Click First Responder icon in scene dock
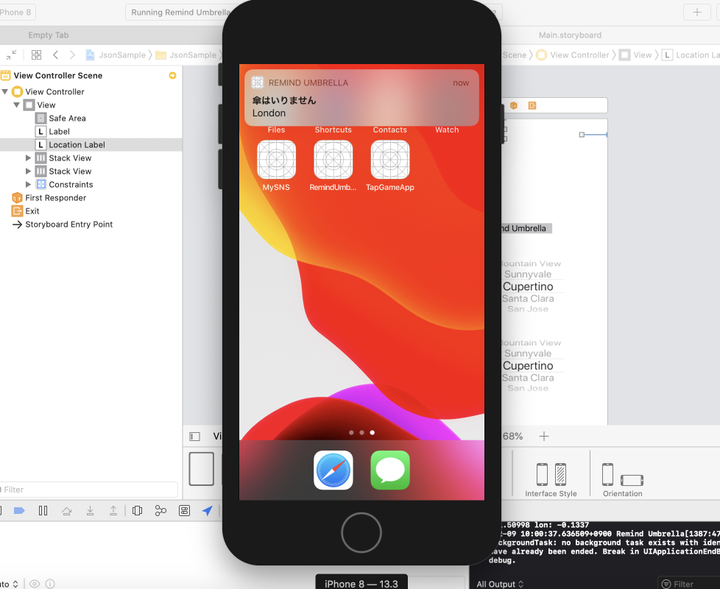The height and width of the screenshot is (589, 720). [x=513, y=106]
